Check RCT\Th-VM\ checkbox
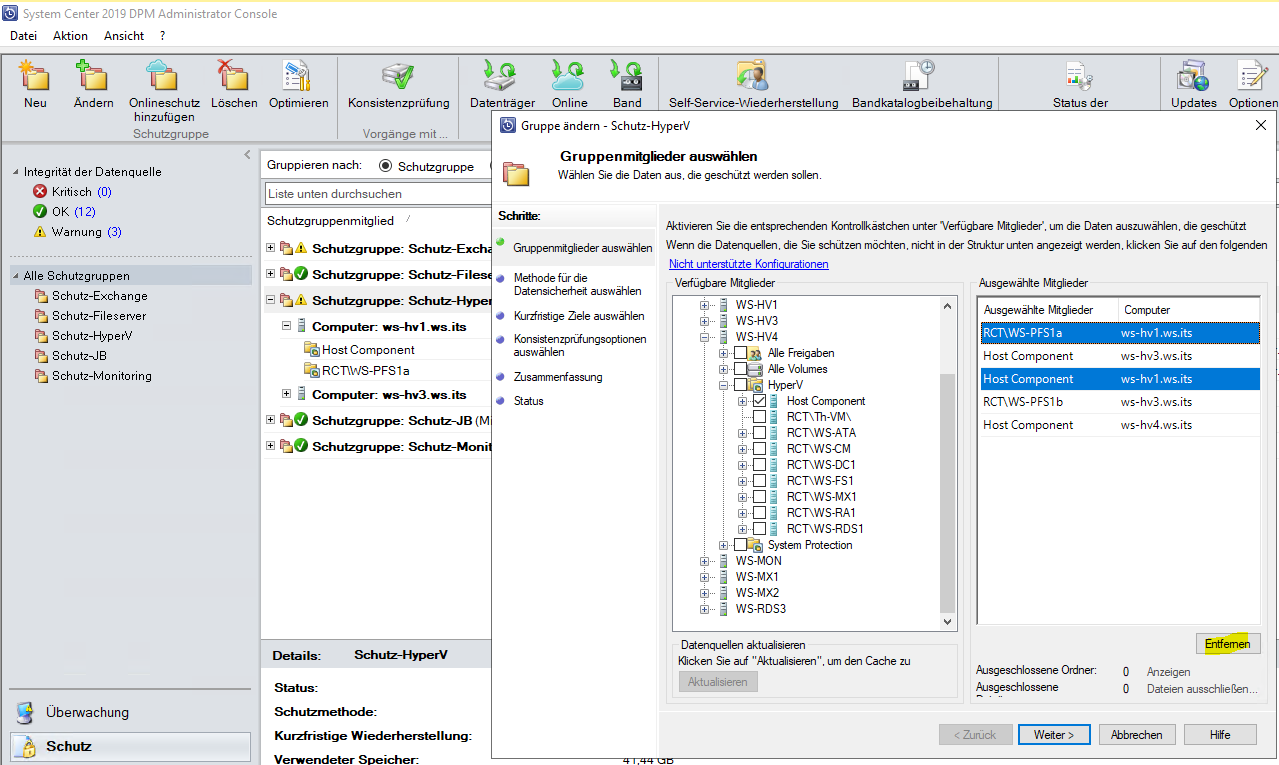1279x765 pixels. coord(759,417)
